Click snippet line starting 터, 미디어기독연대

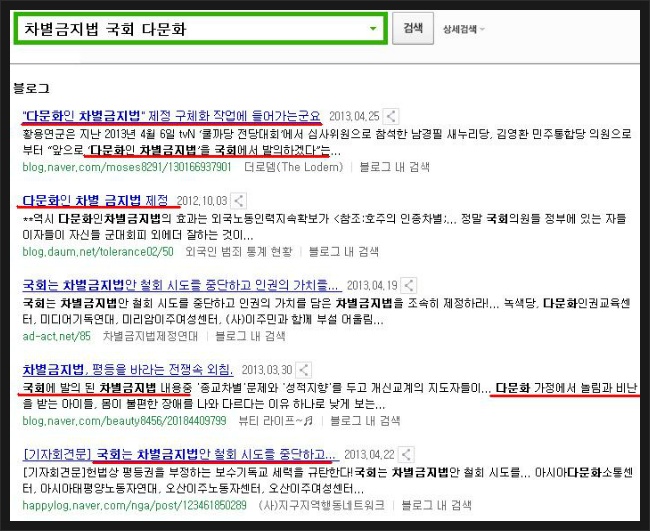click(203, 320)
